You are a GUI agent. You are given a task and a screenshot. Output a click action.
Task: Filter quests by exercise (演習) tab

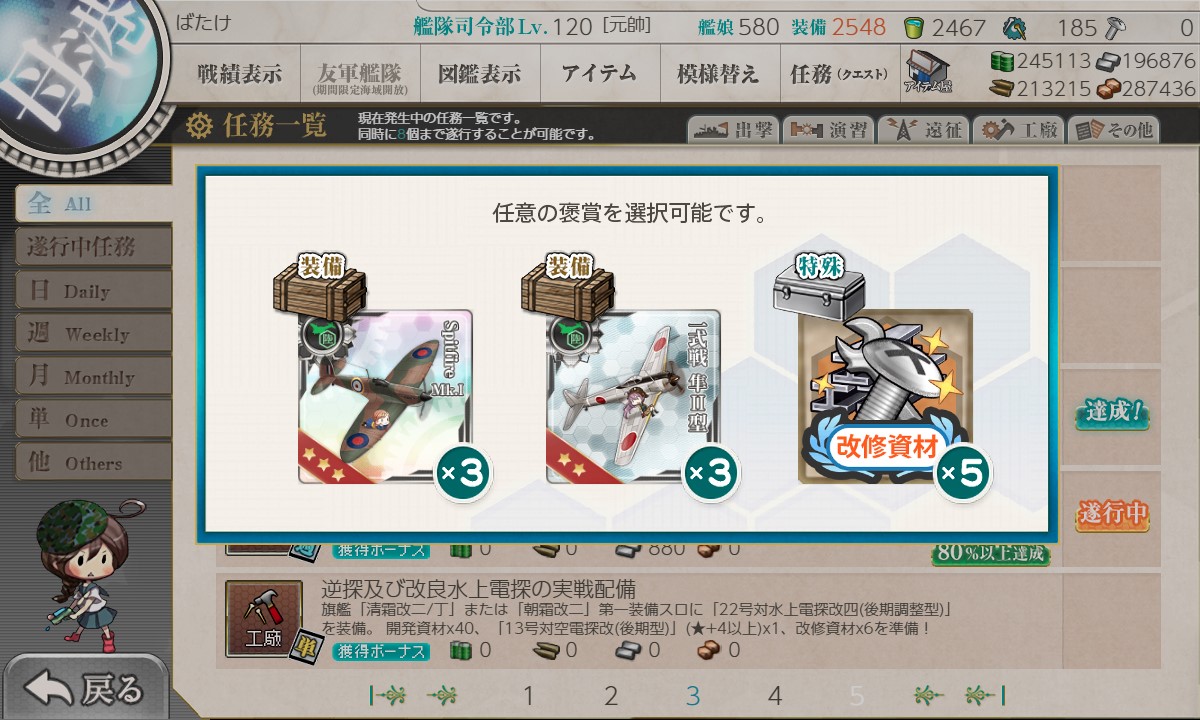[x=828, y=130]
